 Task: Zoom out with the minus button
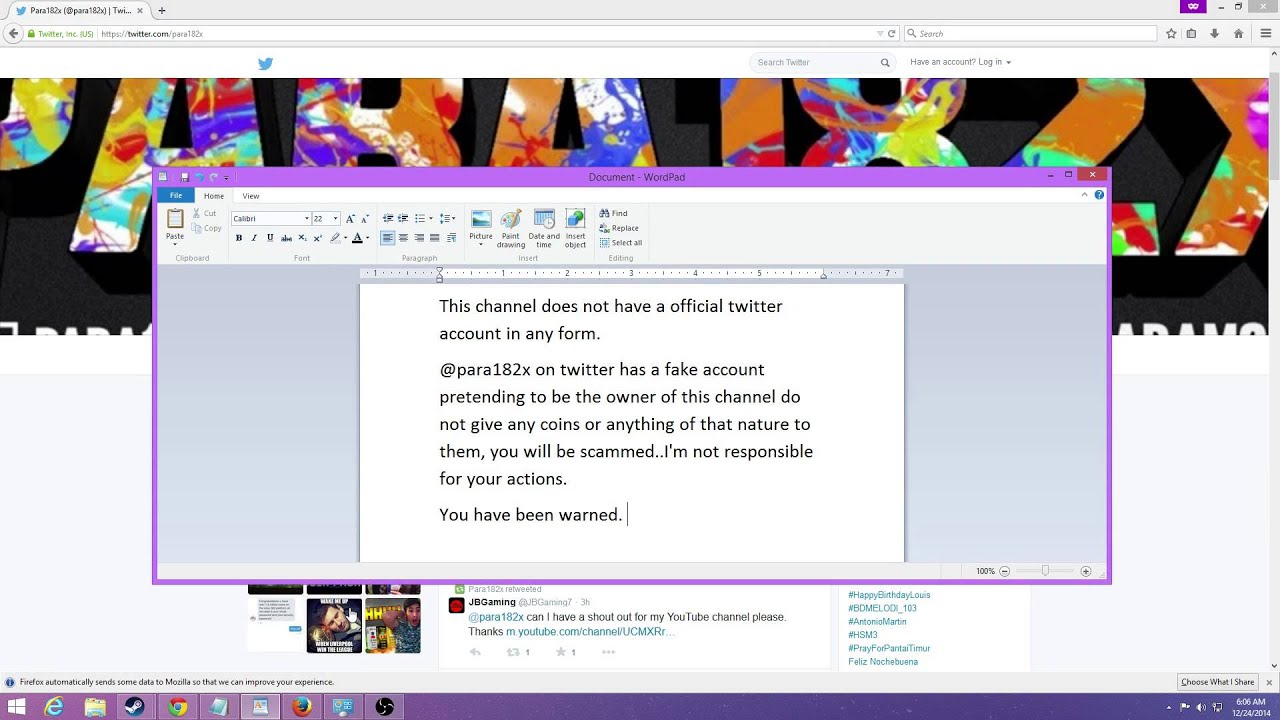(x=1005, y=571)
